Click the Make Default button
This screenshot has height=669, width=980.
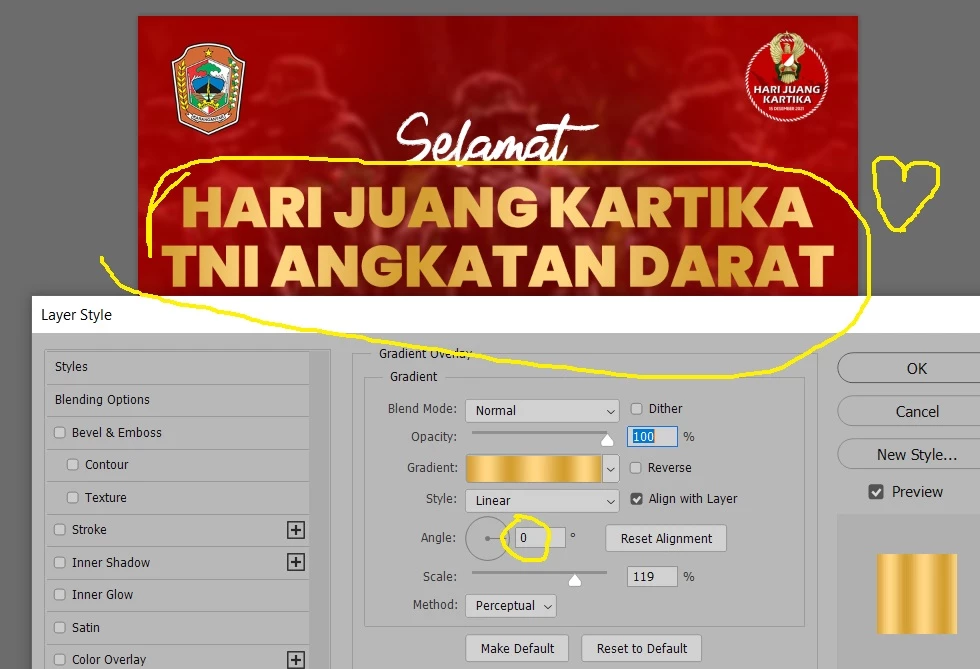pyautogui.click(x=518, y=648)
